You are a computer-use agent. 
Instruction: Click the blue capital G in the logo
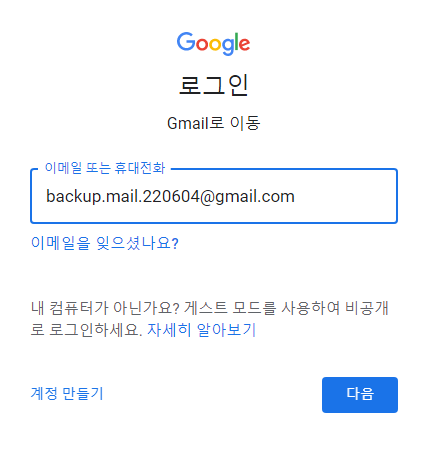coord(186,42)
